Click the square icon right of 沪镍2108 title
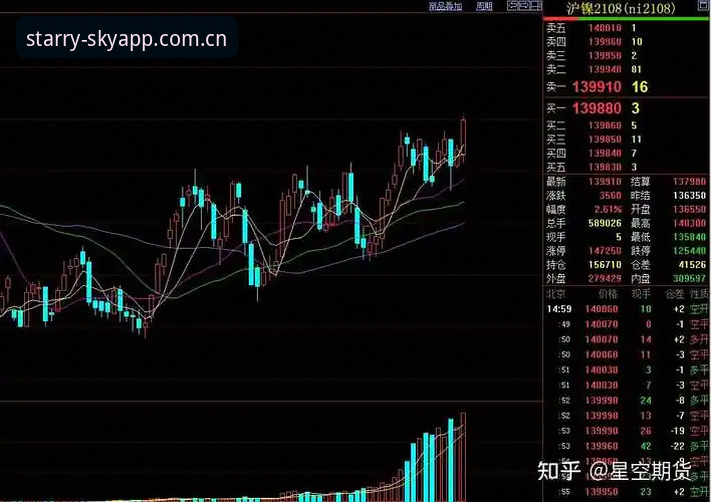The image size is (711, 502). coord(703,6)
